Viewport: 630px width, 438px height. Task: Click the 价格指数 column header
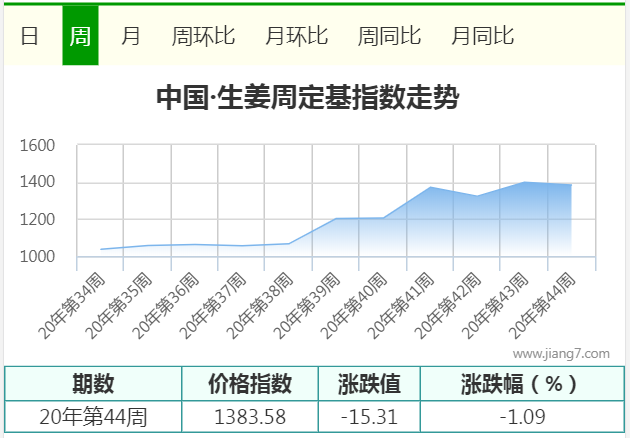[250, 384]
